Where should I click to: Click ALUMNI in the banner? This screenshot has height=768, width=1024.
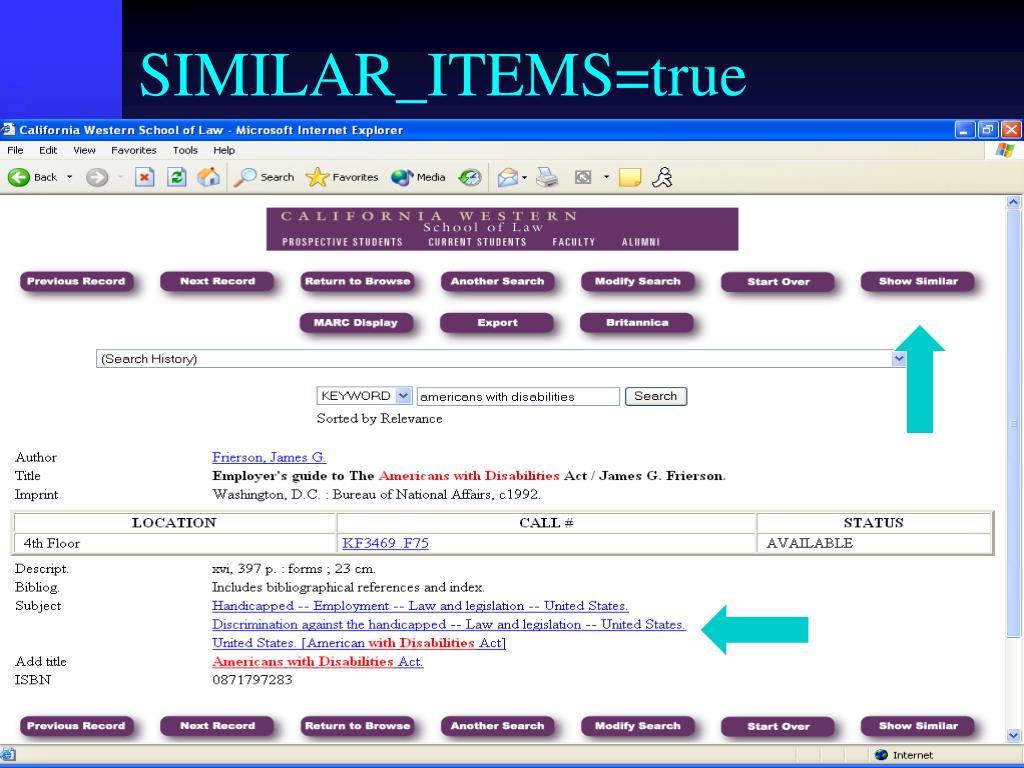pyautogui.click(x=641, y=242)
